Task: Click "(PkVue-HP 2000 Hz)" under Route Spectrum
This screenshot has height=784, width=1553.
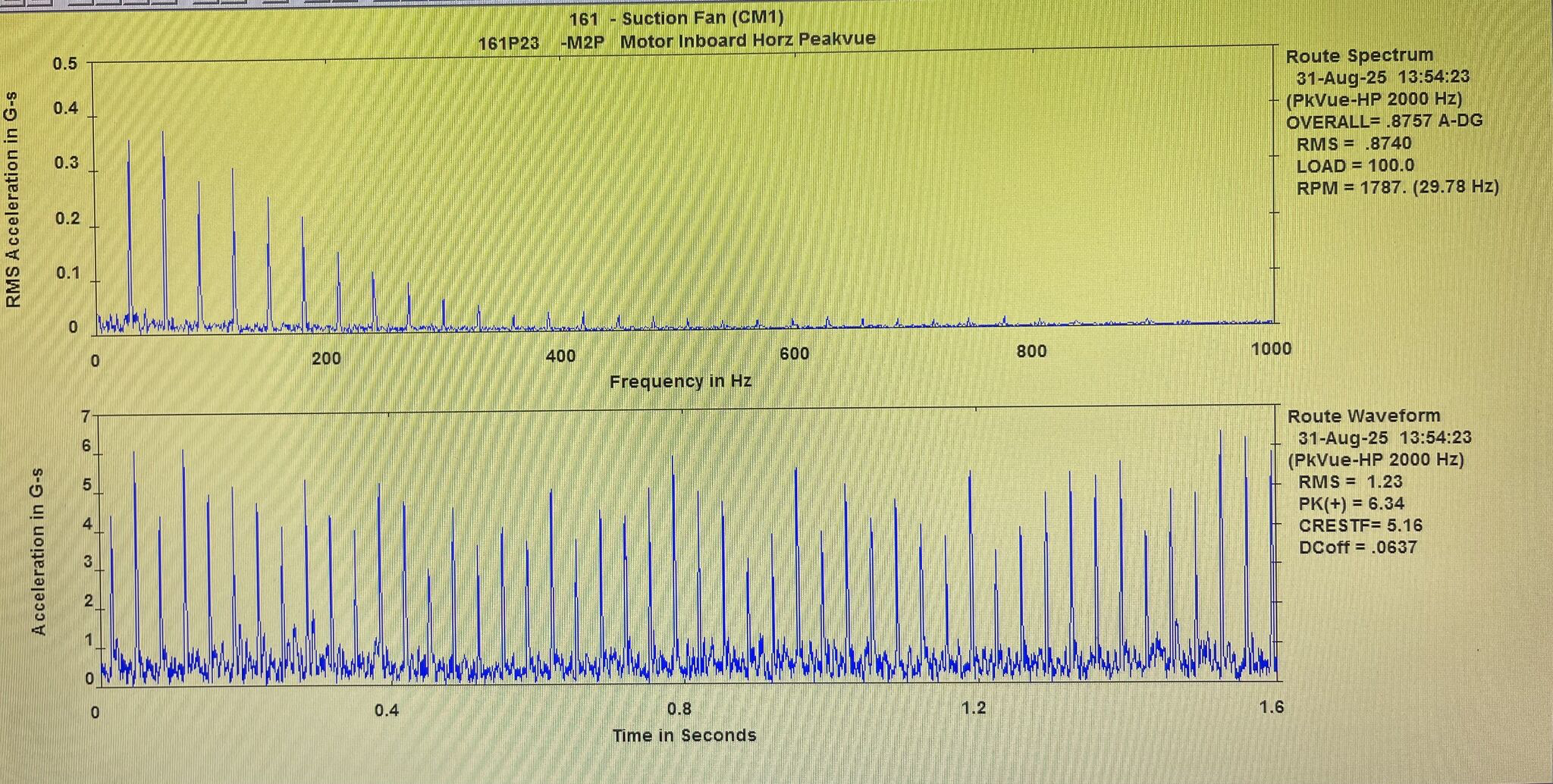Action: (x=1374, y=99)
